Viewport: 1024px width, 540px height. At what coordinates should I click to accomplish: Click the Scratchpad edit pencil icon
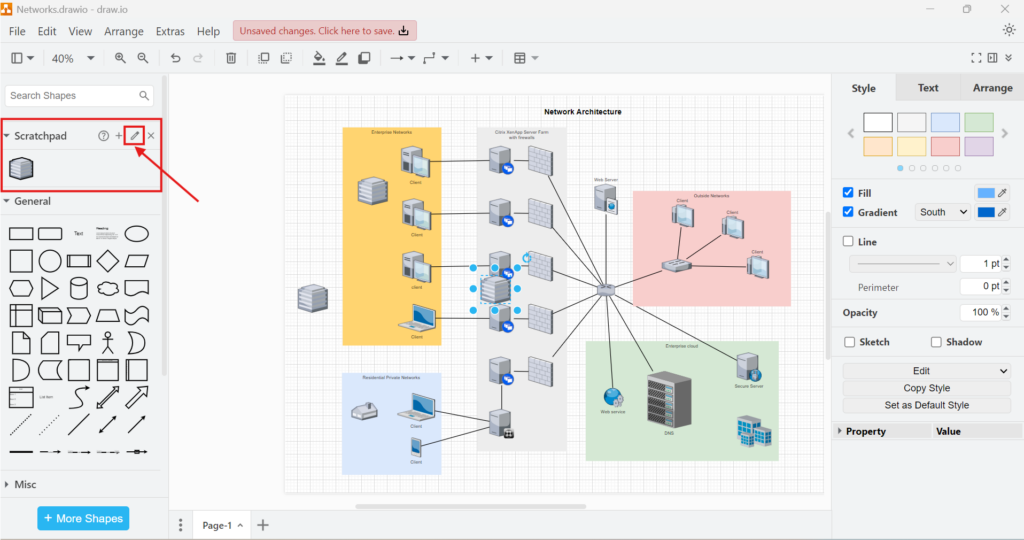coord(135,135)
